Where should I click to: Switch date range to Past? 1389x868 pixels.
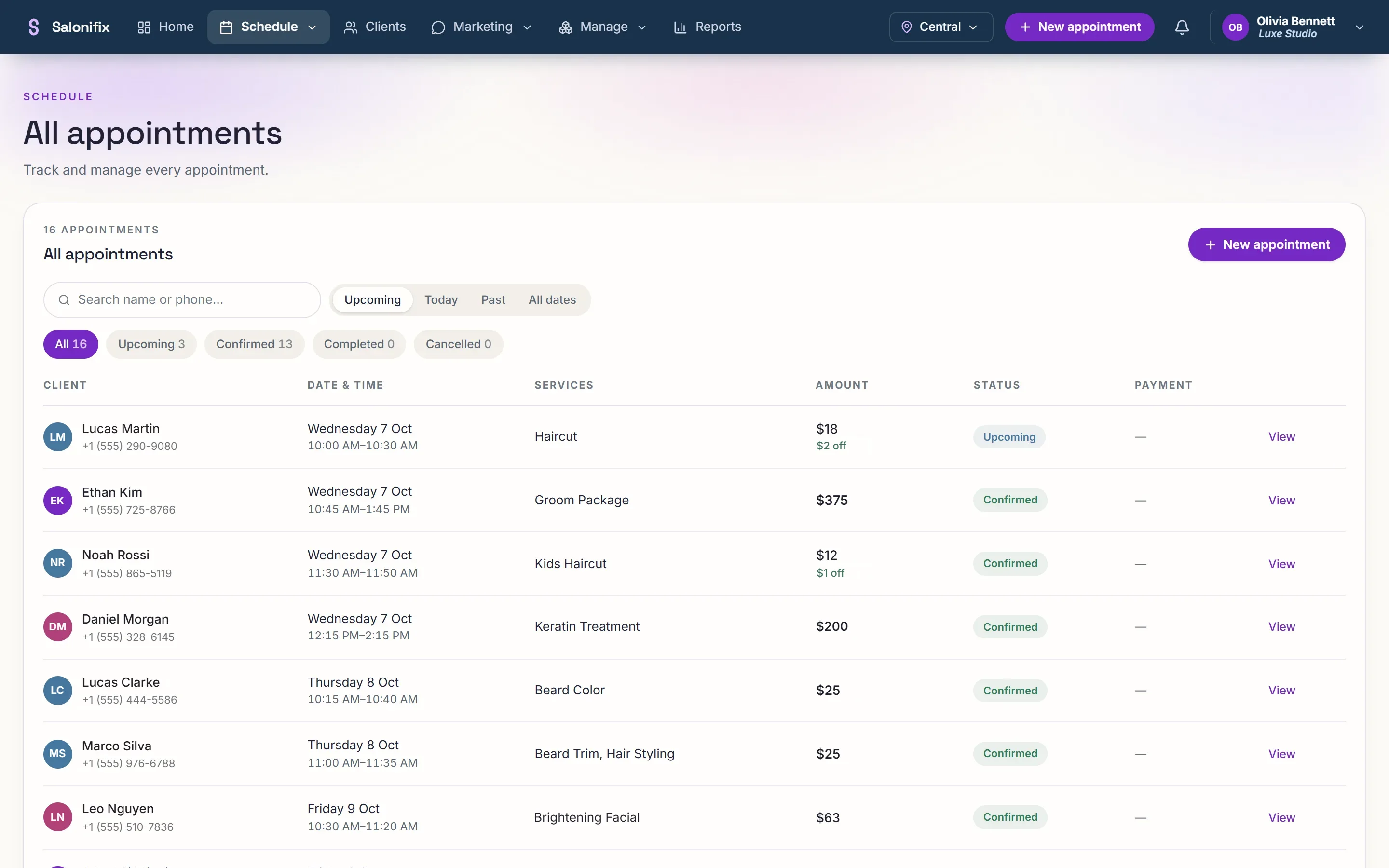[x=493, y=299]
